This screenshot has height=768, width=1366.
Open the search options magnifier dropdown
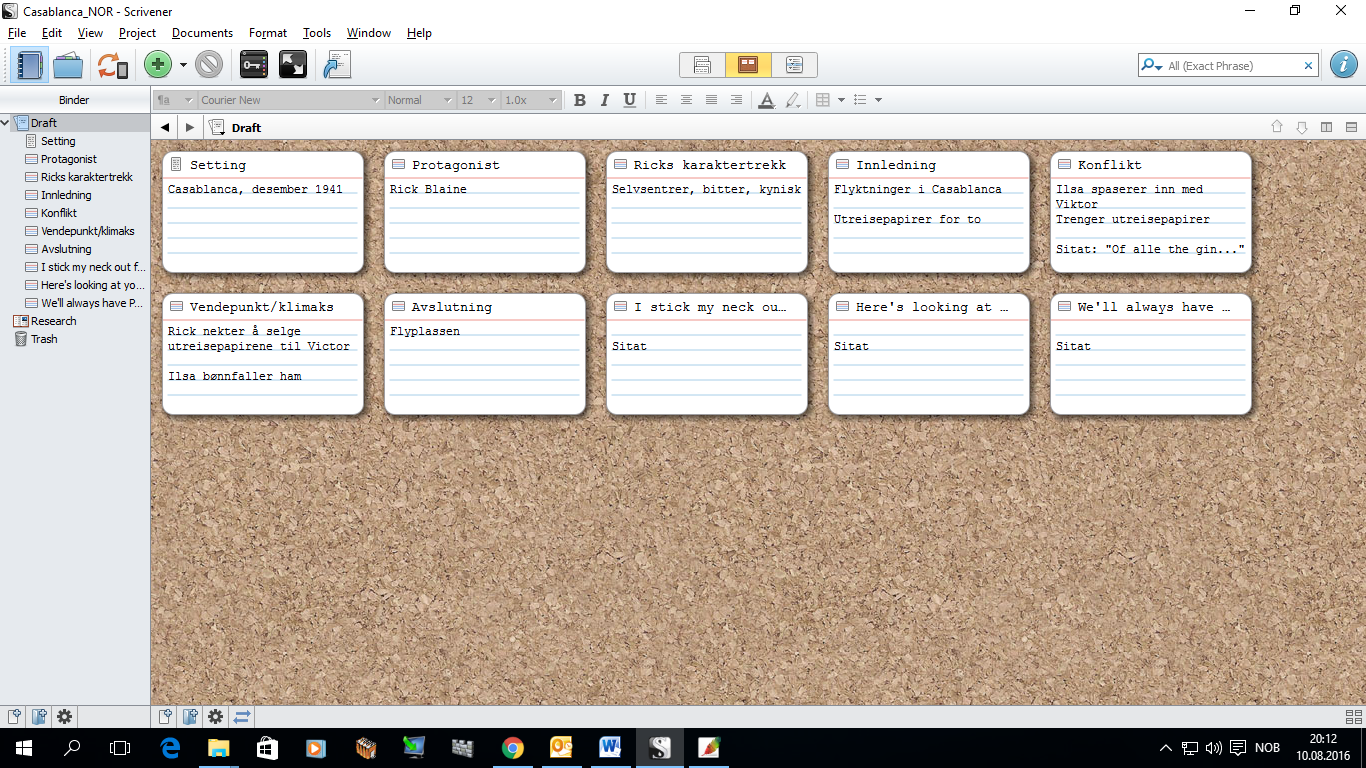tap(1150, 65)
